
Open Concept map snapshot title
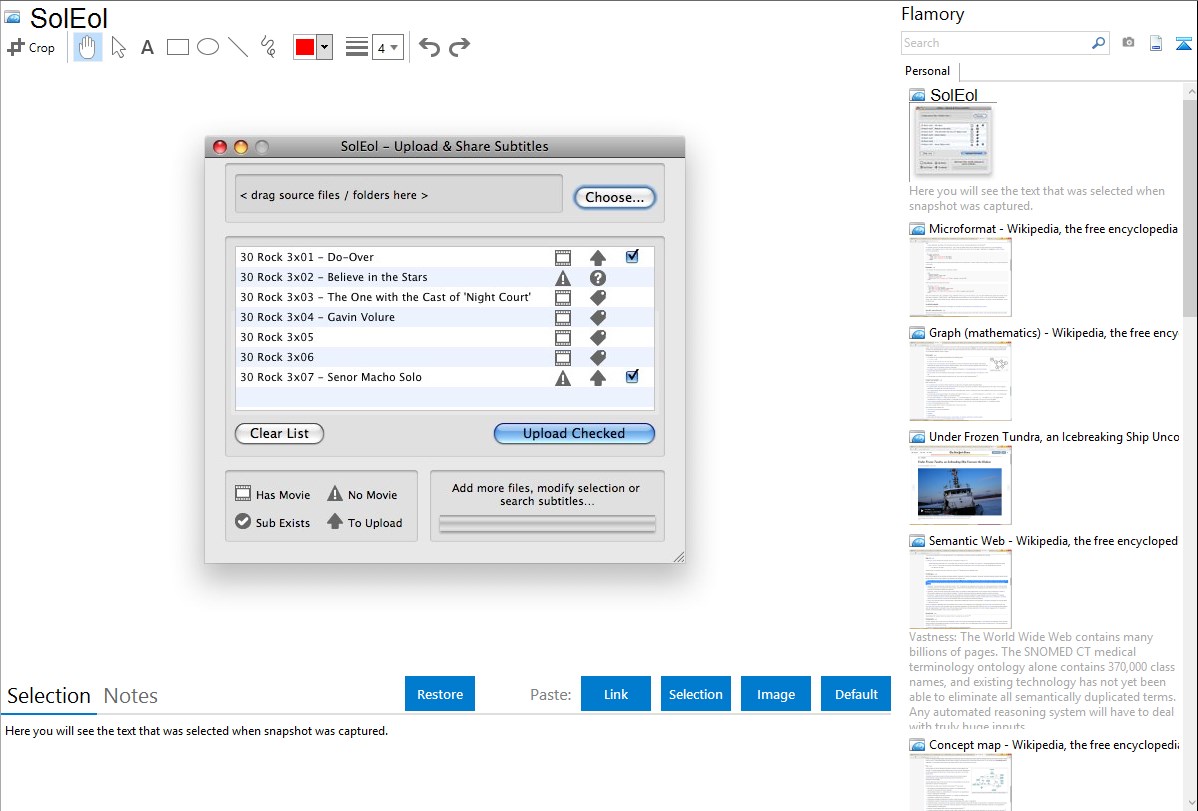(1053, 744)
